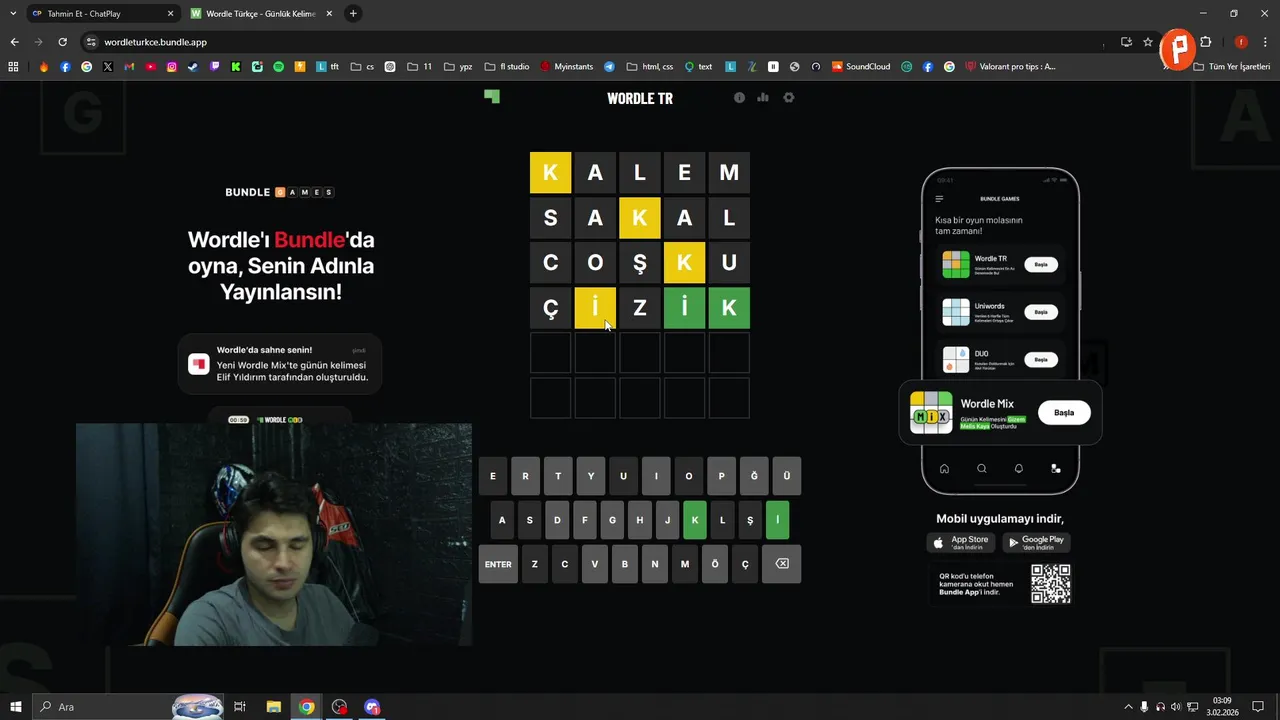
Task: Open the Chrome three-dot menu
Action: (1264, 42)
